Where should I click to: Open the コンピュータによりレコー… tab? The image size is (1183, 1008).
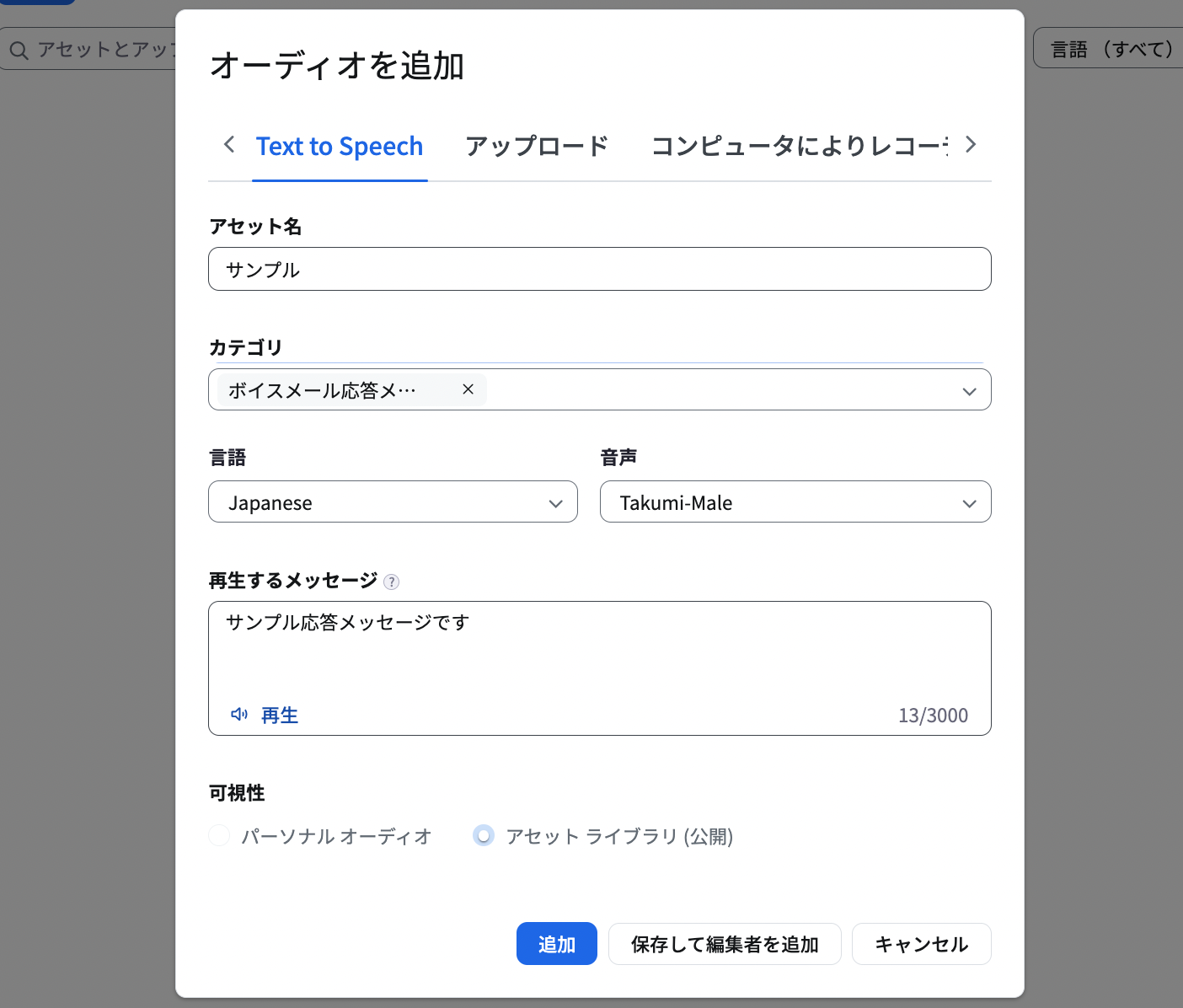[799, 147]
